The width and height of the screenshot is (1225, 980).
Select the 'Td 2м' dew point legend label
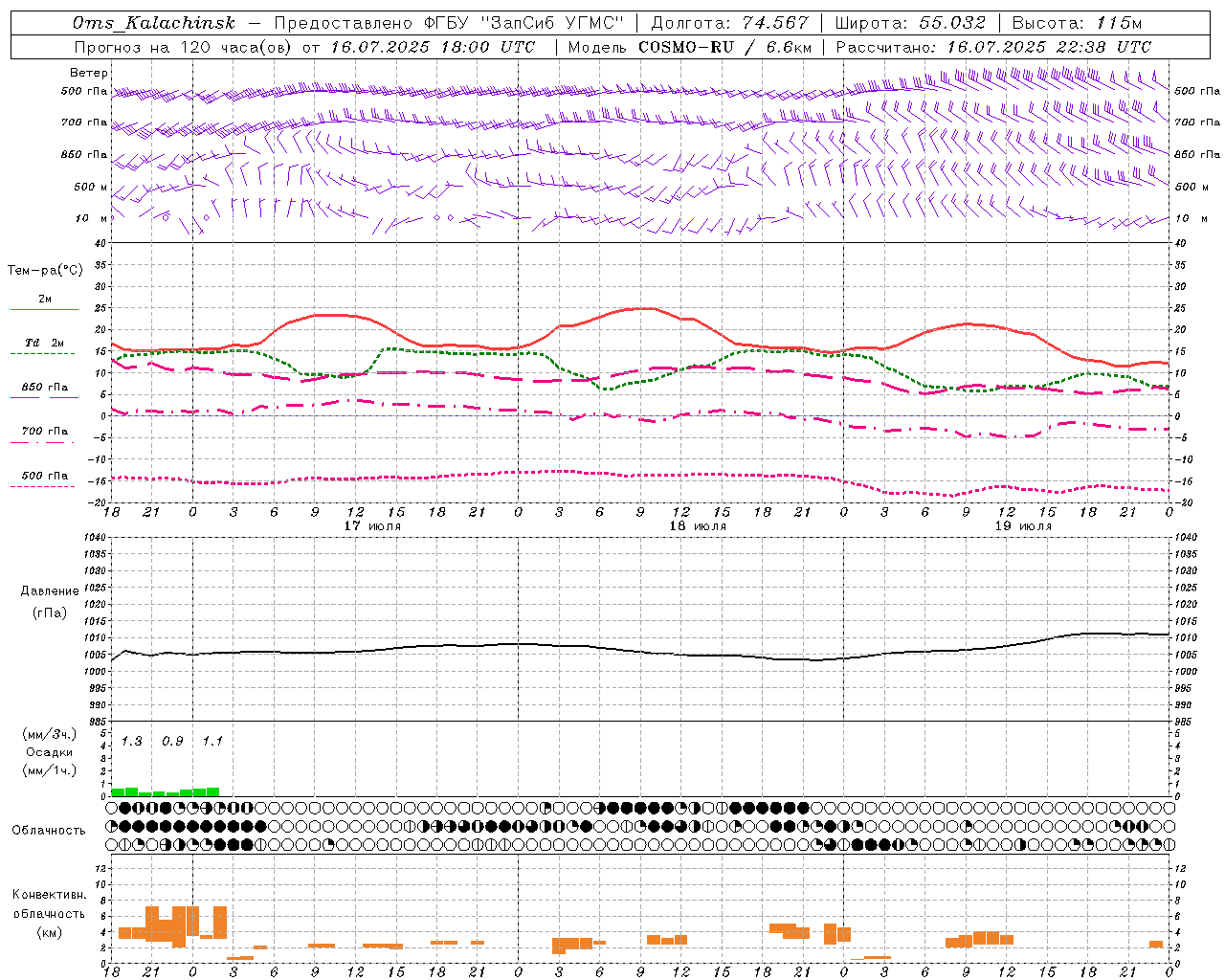(45, 343)
